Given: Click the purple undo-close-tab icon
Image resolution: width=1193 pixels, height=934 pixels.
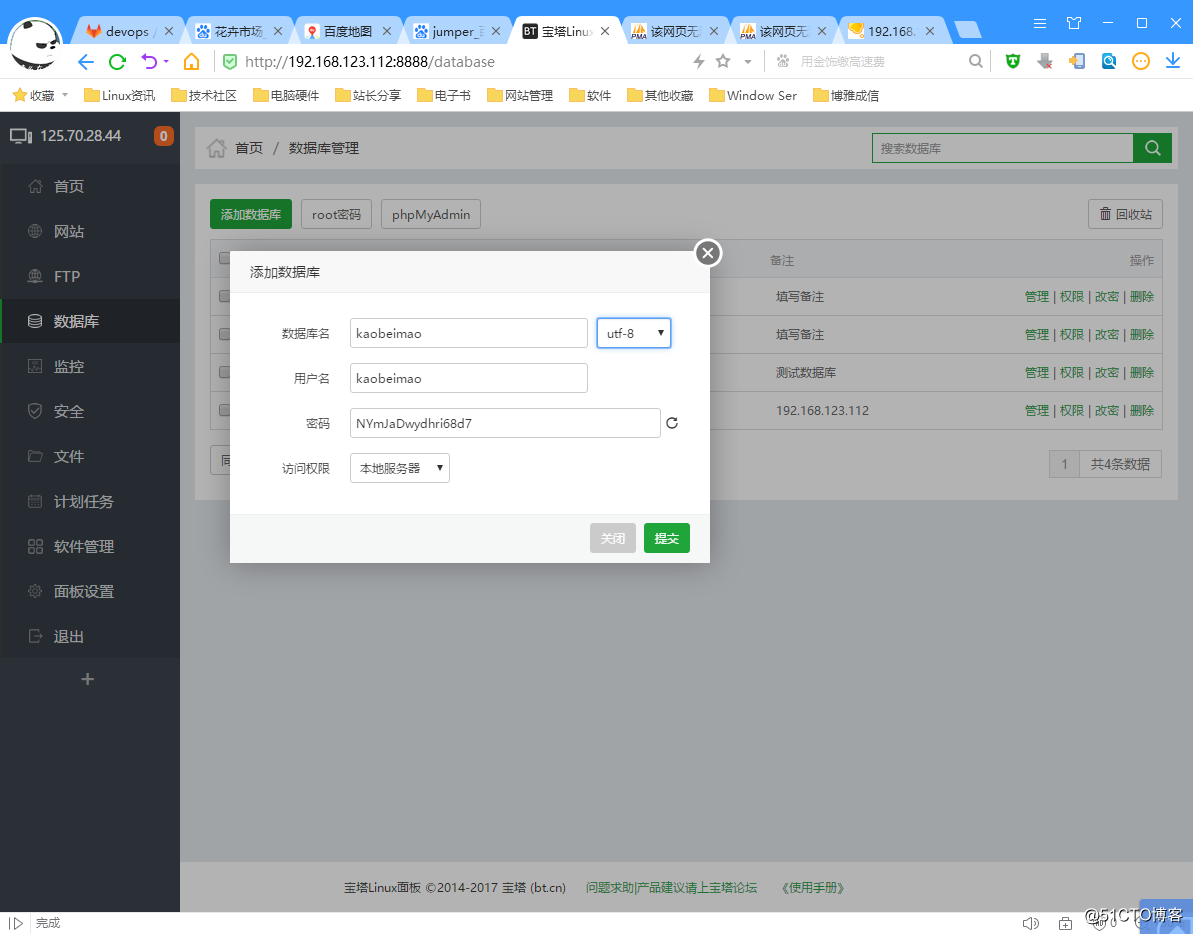Looking at the screenshot, I should point(149,62).
